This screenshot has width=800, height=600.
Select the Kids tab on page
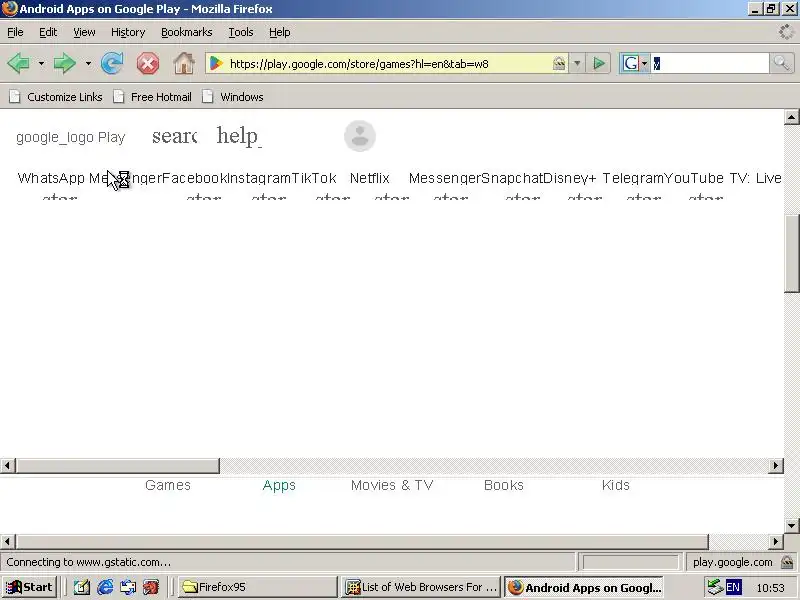[x=616, y=485]
